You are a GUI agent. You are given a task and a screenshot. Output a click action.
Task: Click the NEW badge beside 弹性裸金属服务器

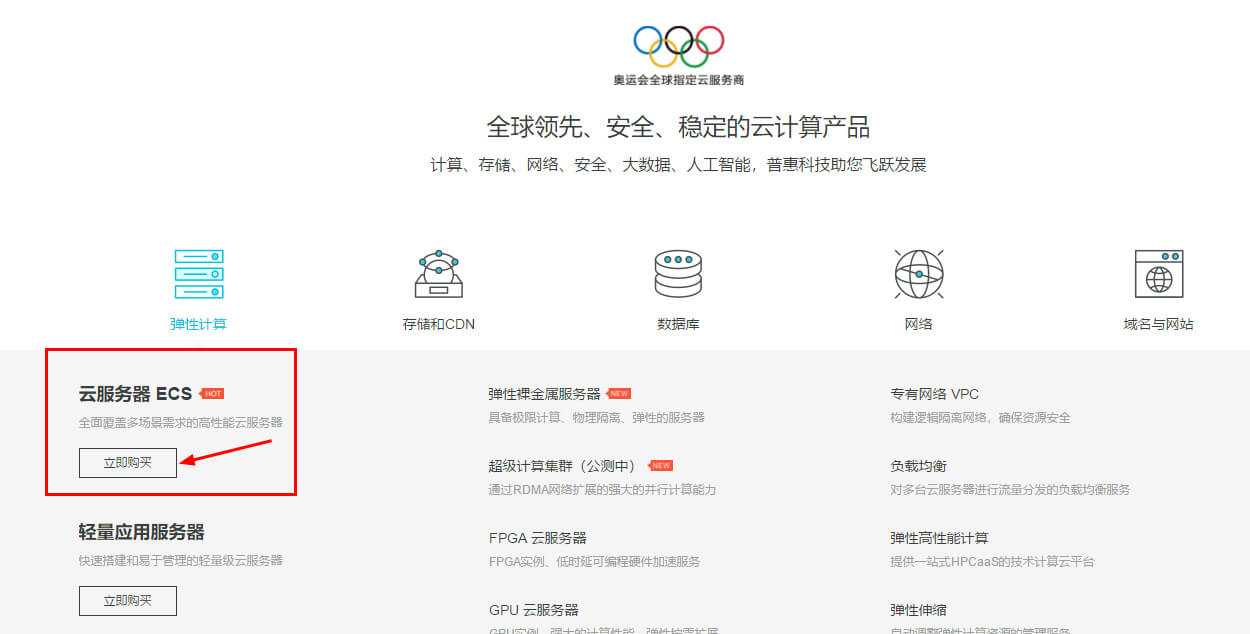[x=619, y=394]
